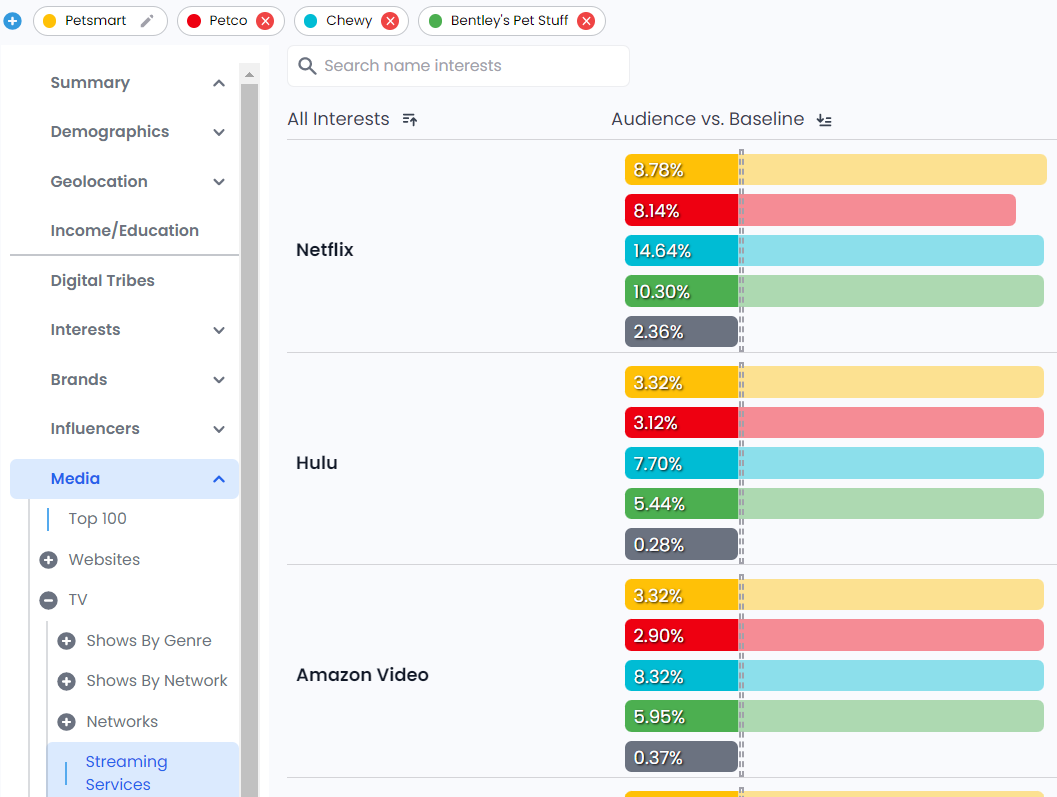The height and width of the screenshot is (797, 1057).
Task: Remove the Petco audience chip
Action: pyautogui.click(x=266, y=21)
